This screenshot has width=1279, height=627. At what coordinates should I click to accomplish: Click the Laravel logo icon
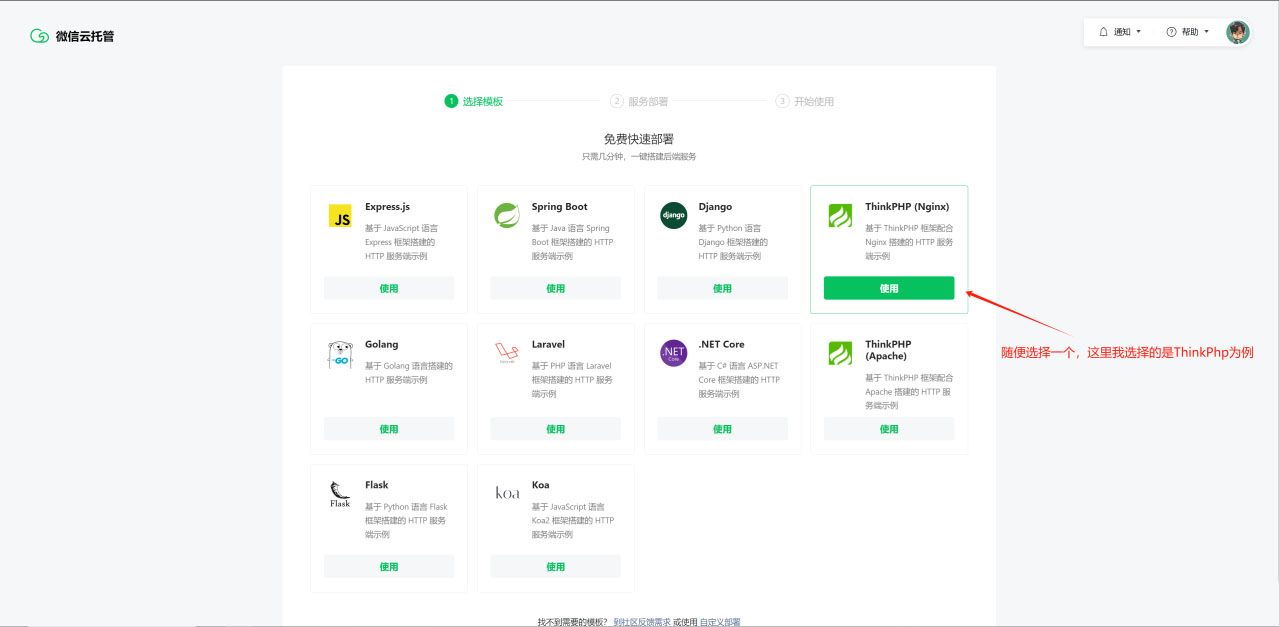[x=507, y=353]
